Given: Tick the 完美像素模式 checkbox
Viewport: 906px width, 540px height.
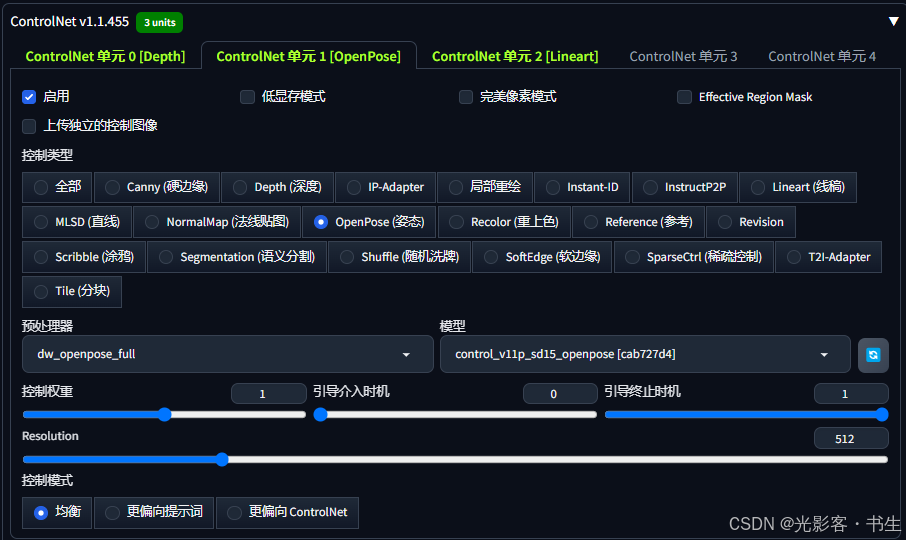Looking at the screenshot, I should (466, 96).
